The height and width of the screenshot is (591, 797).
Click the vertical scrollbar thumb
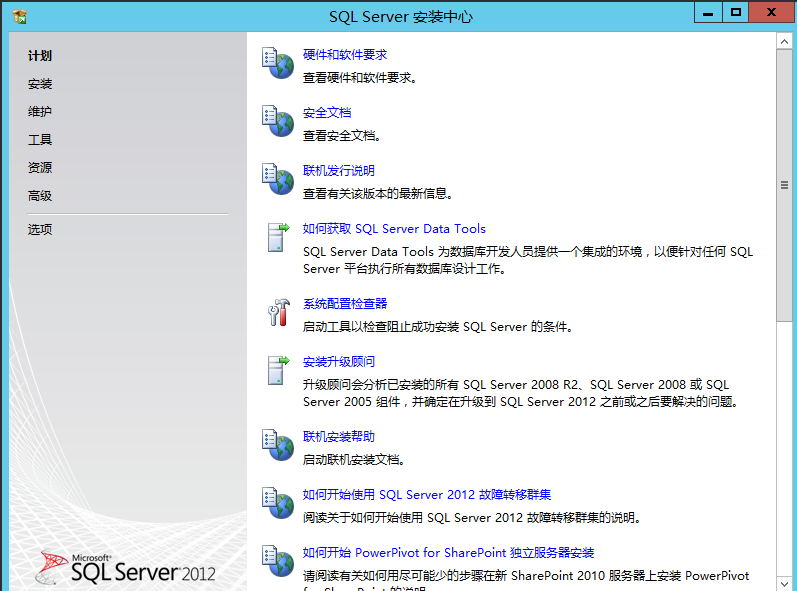784,185
